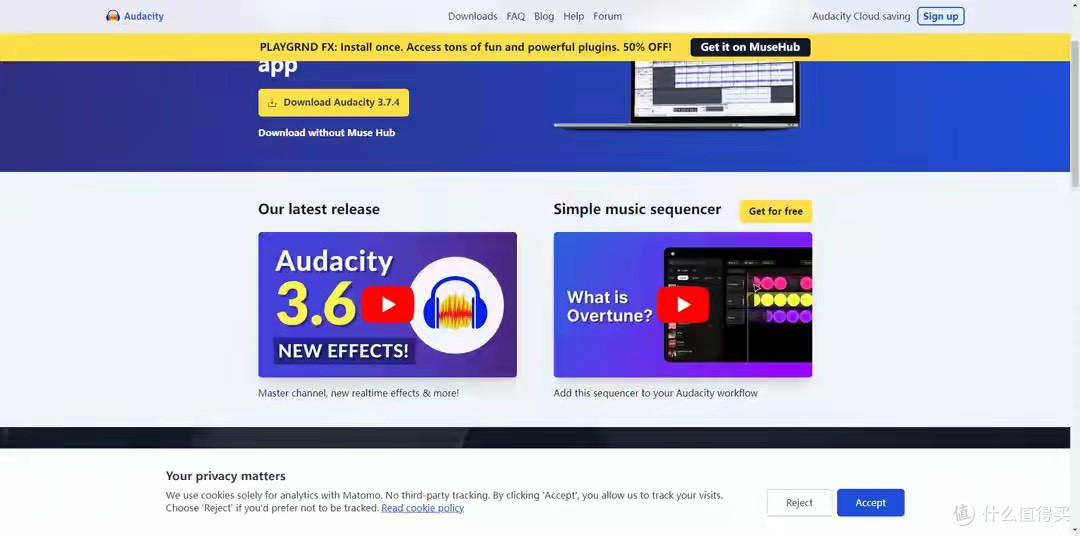Click the Your privacy matters heading
1080x536 pixels.
pos(225,476)
